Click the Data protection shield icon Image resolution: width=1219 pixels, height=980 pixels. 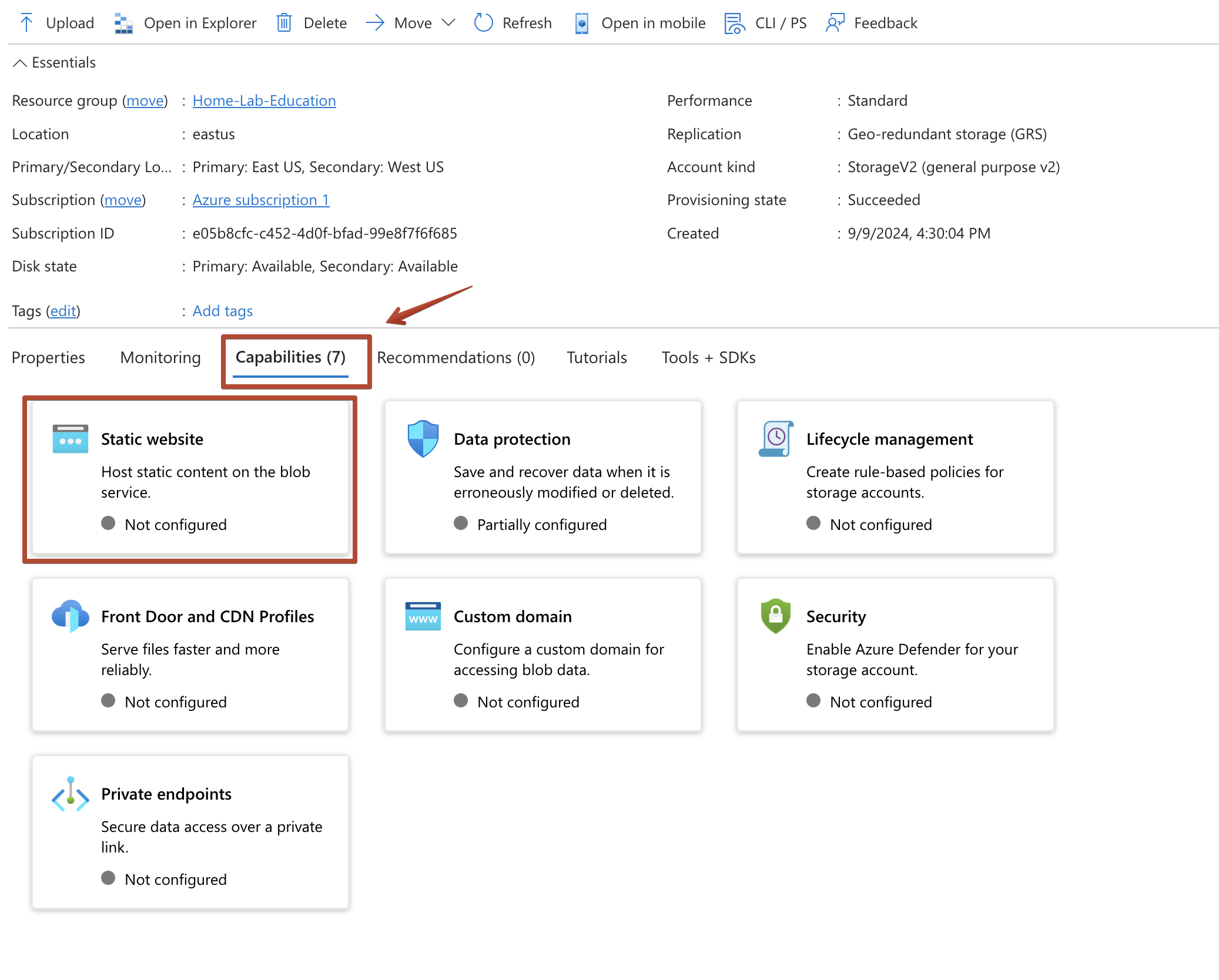(423, 439)
